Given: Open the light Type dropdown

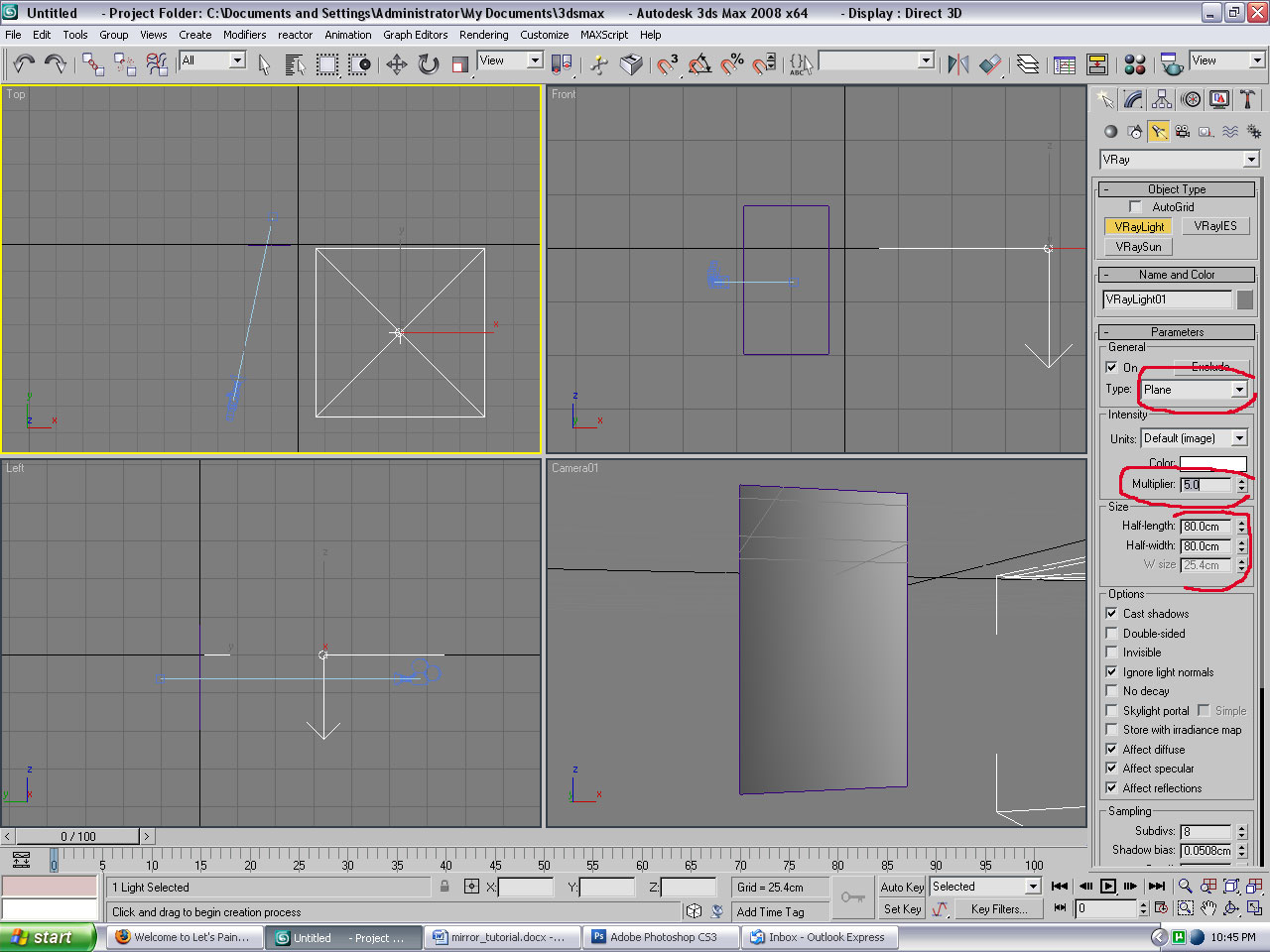Looking at the screenshot, I should coord(1238,390).
